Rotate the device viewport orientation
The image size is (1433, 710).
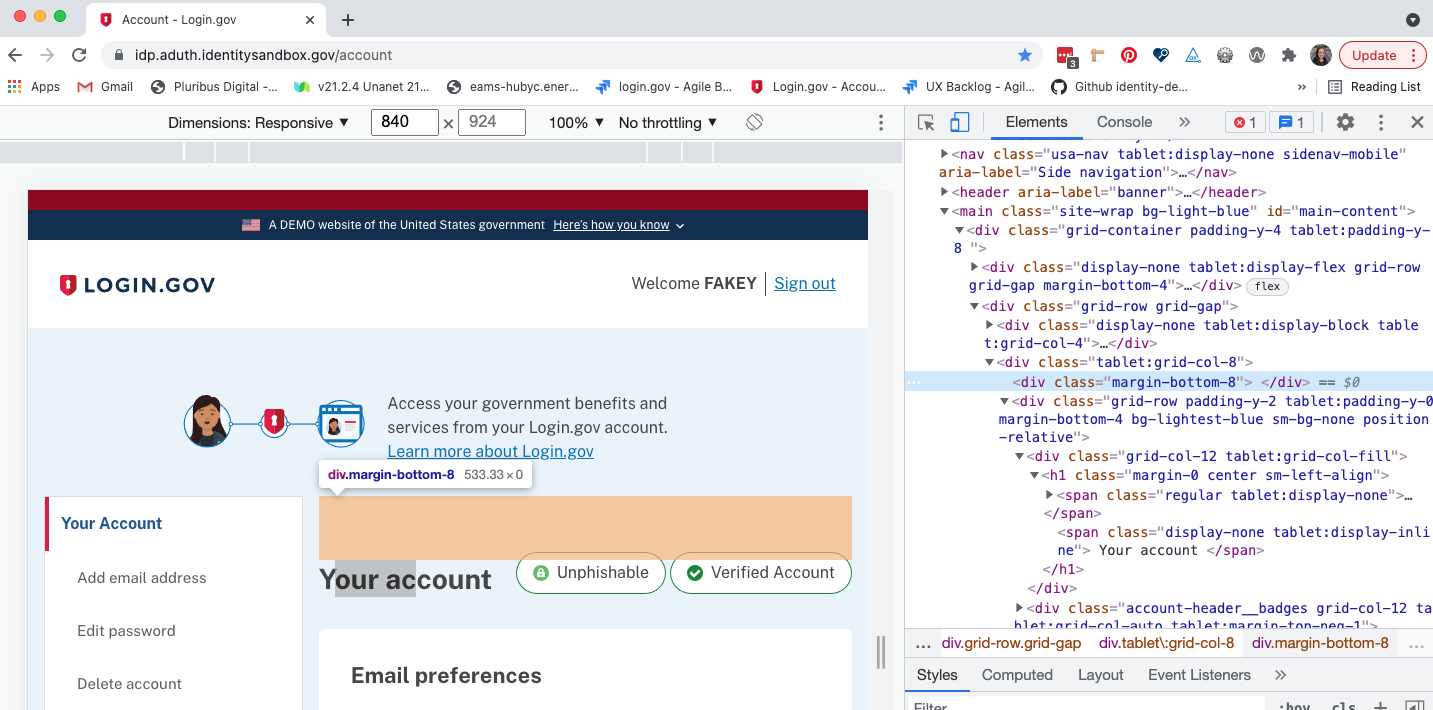[x=755, y=122]
